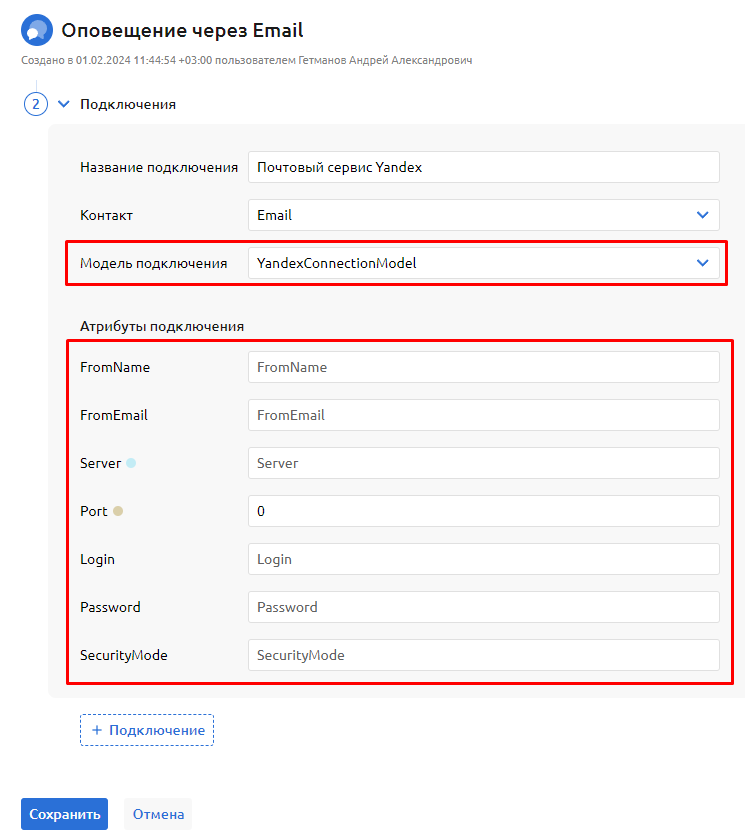Click the Port number field
Image resolution: width=745 pixels, height=838 pixels.
(x=483, y=511)
